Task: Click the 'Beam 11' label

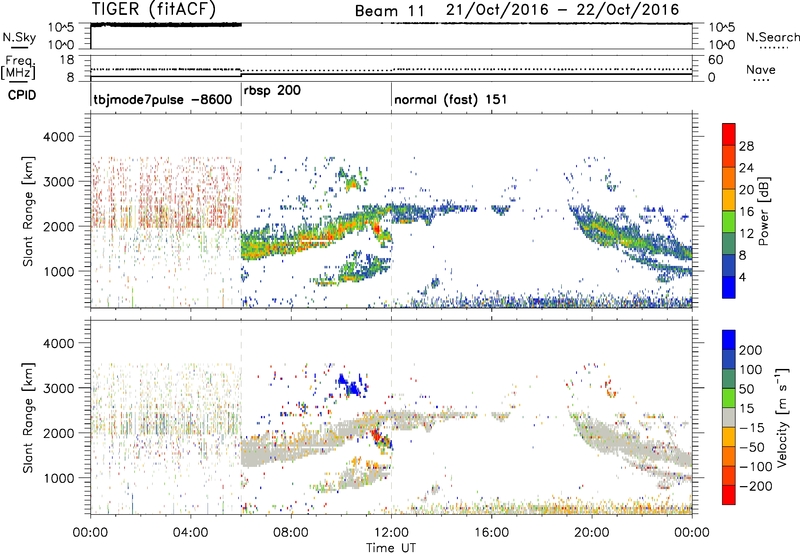Action: pyautogui.click(x=389, y=11)
